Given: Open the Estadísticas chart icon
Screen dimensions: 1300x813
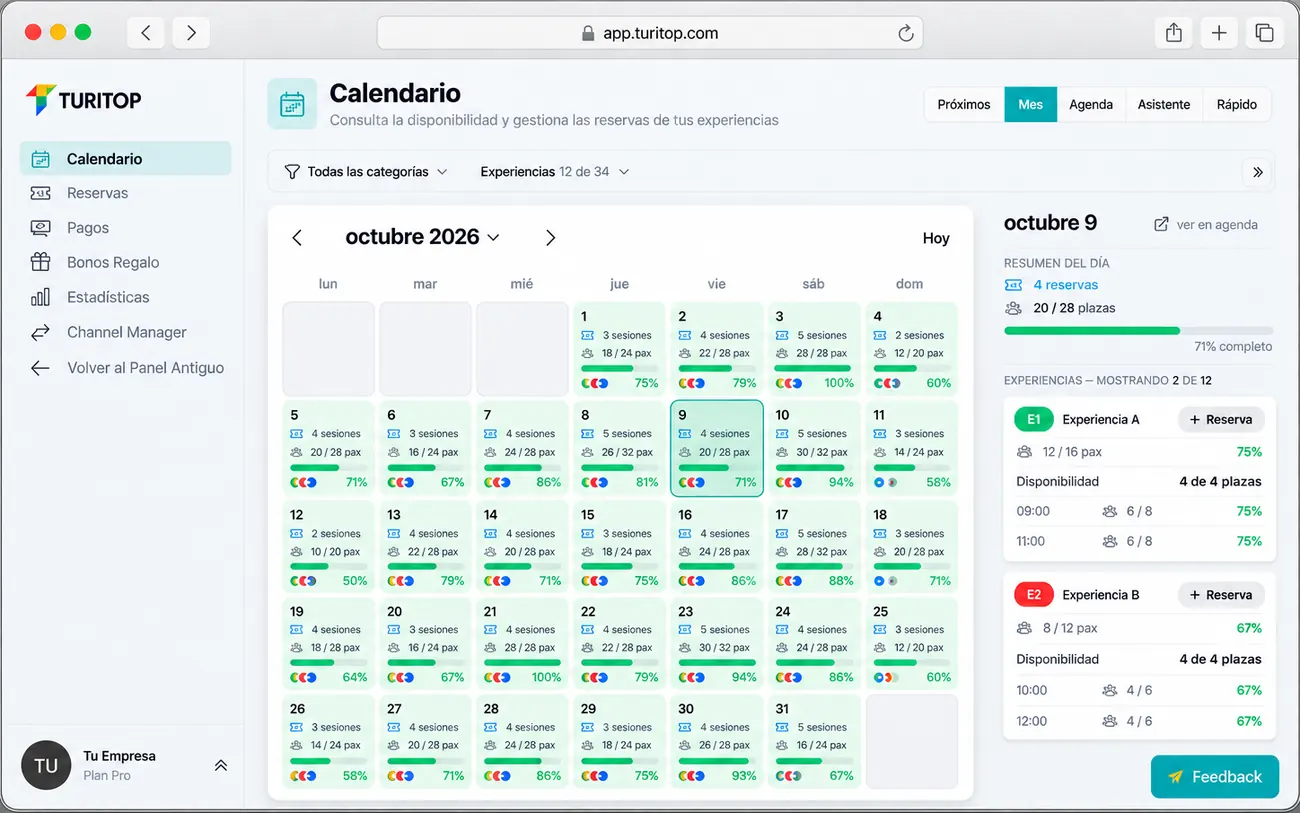Looking at the screenshot, I should tap(40, 297).
